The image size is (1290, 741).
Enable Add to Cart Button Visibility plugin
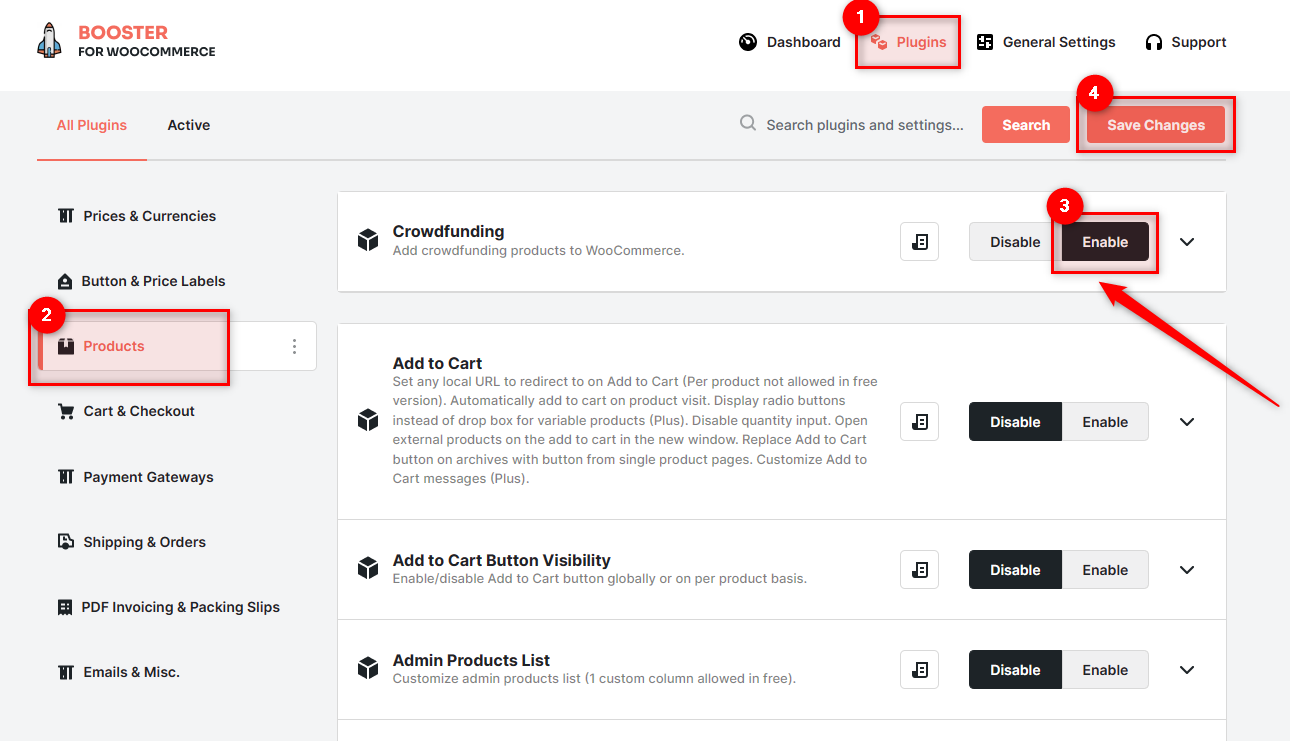pos(1105,570)
